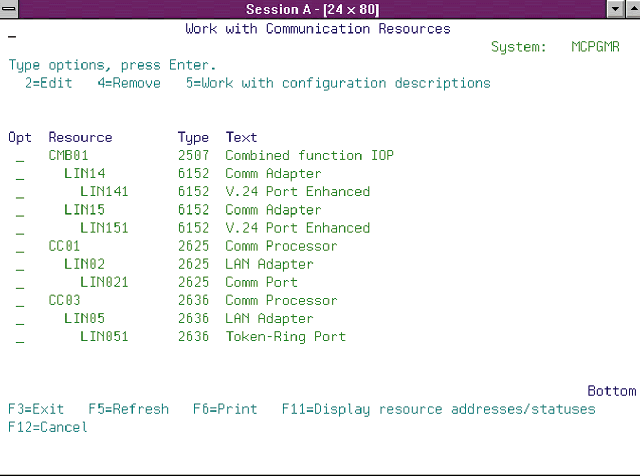Place cursor in Opt field for CC03
The image size is (640, 476).
(x=20, y=300)
